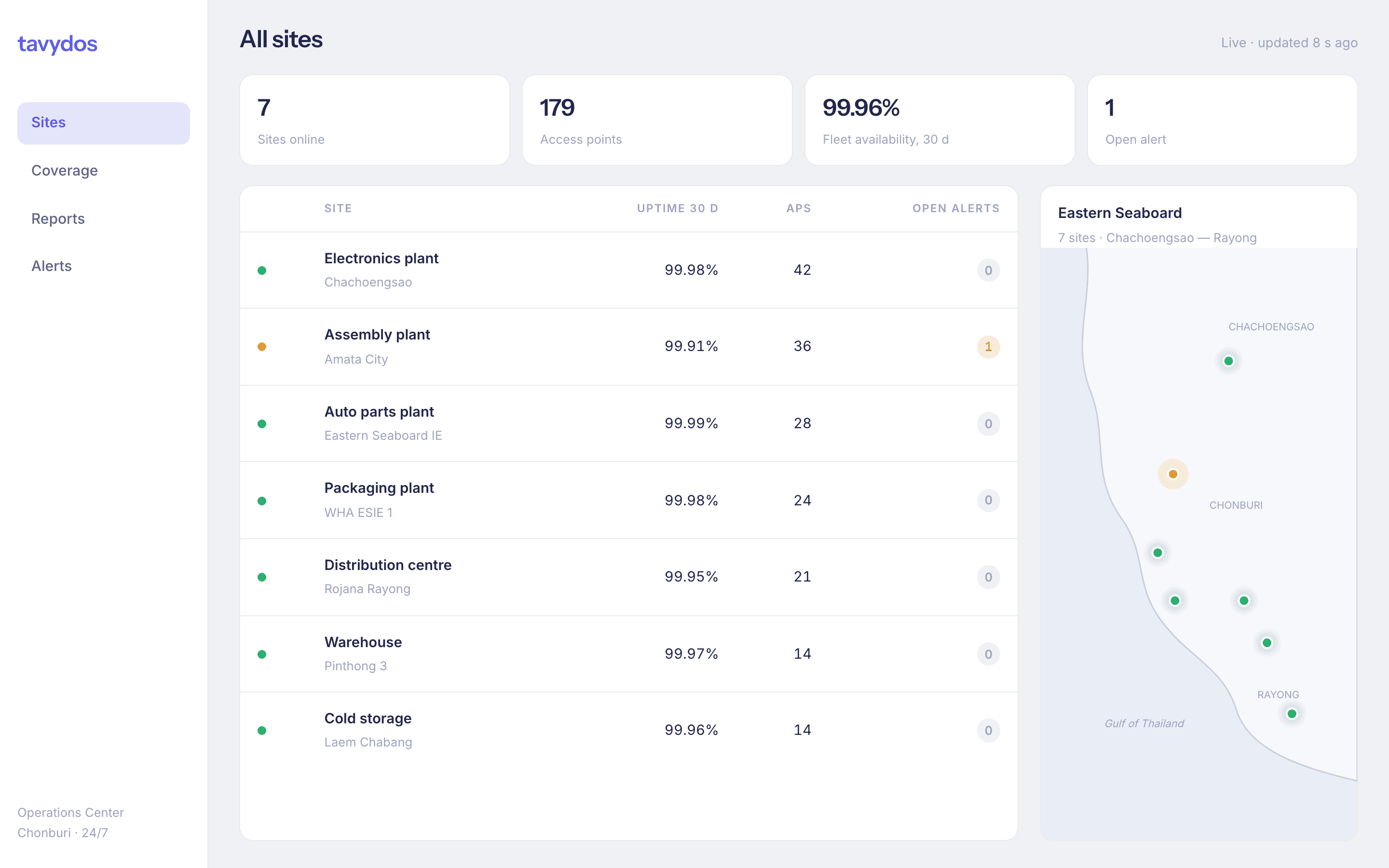Screen dimensions: 1389x868
Task: Open the Auto parts plant site name
Action: point(379,412)
